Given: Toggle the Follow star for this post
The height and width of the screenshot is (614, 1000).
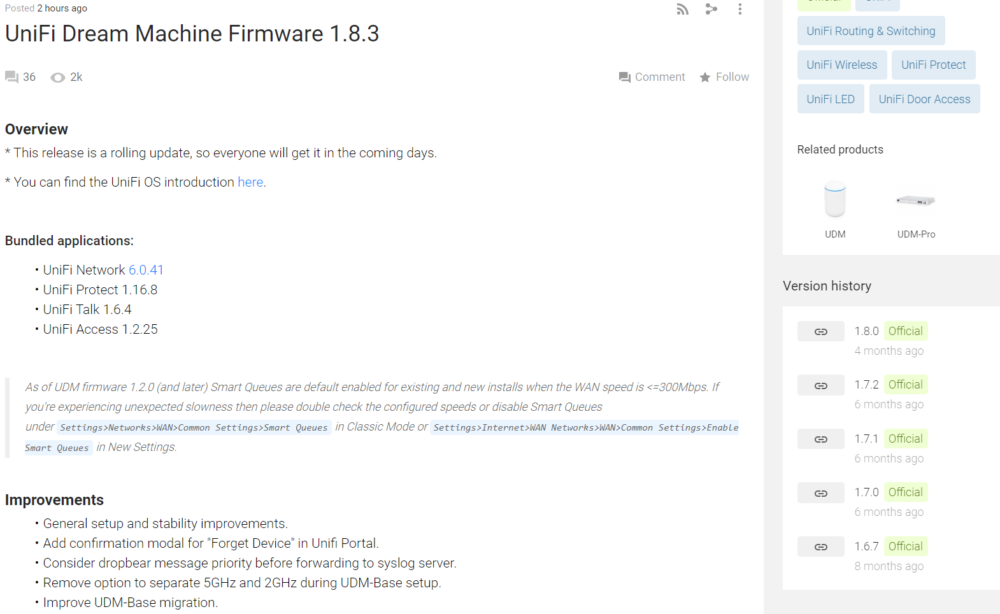Looking at the screenshot, I should tap(705, 76).
